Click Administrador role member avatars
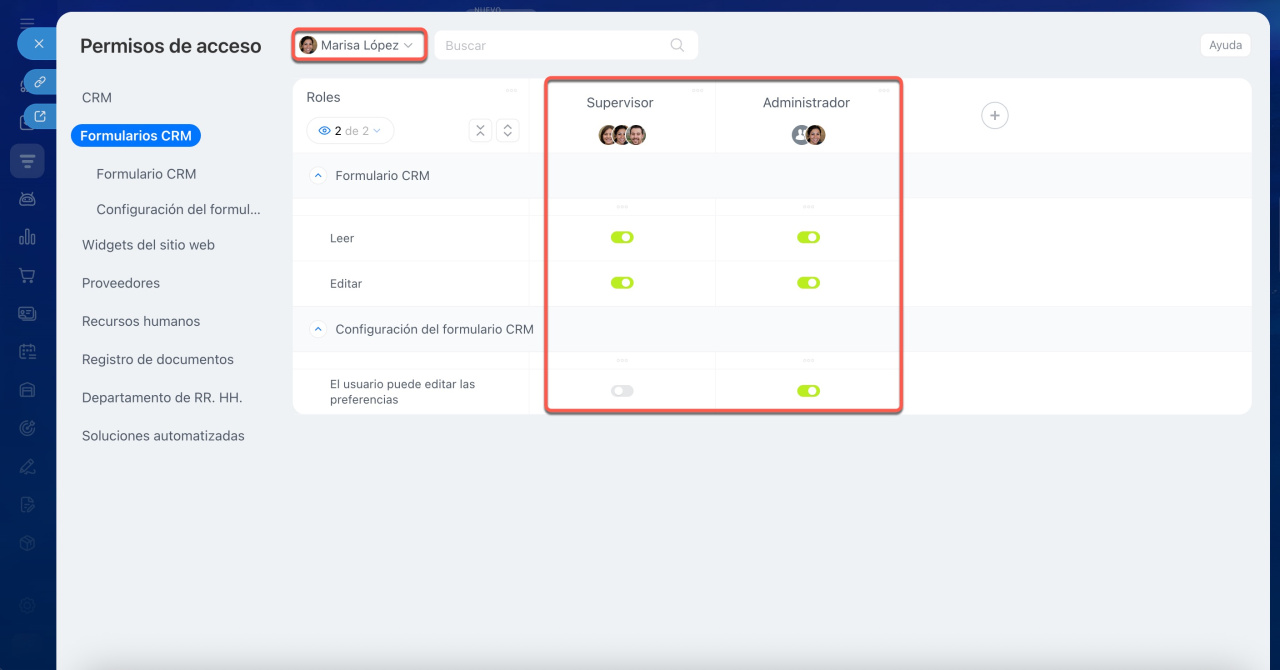This screenshot has width=1280, height=670. pyautogui.click(x=808, y=135)
